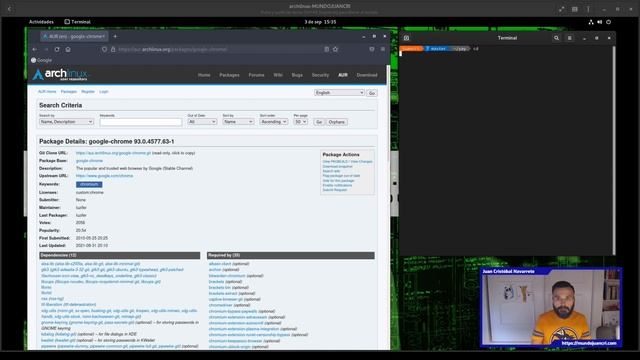640x360 pixels.
Task: Select the AUR google-chrome browser tab
Action: click(74, 36)
